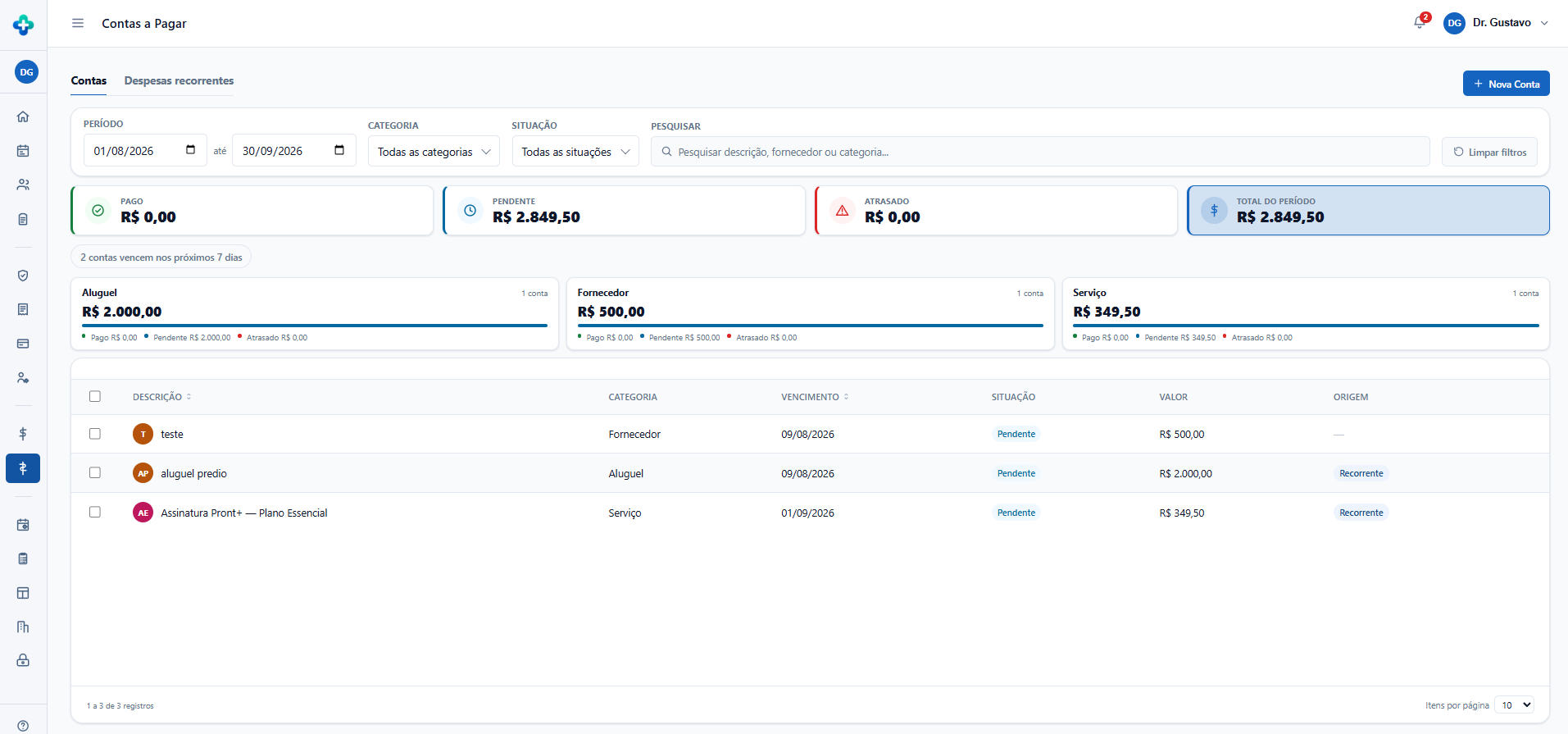Click the notification bell icon
Image resolution: width=1568 pixels, height=734 pixels.
coord(1420,23)
